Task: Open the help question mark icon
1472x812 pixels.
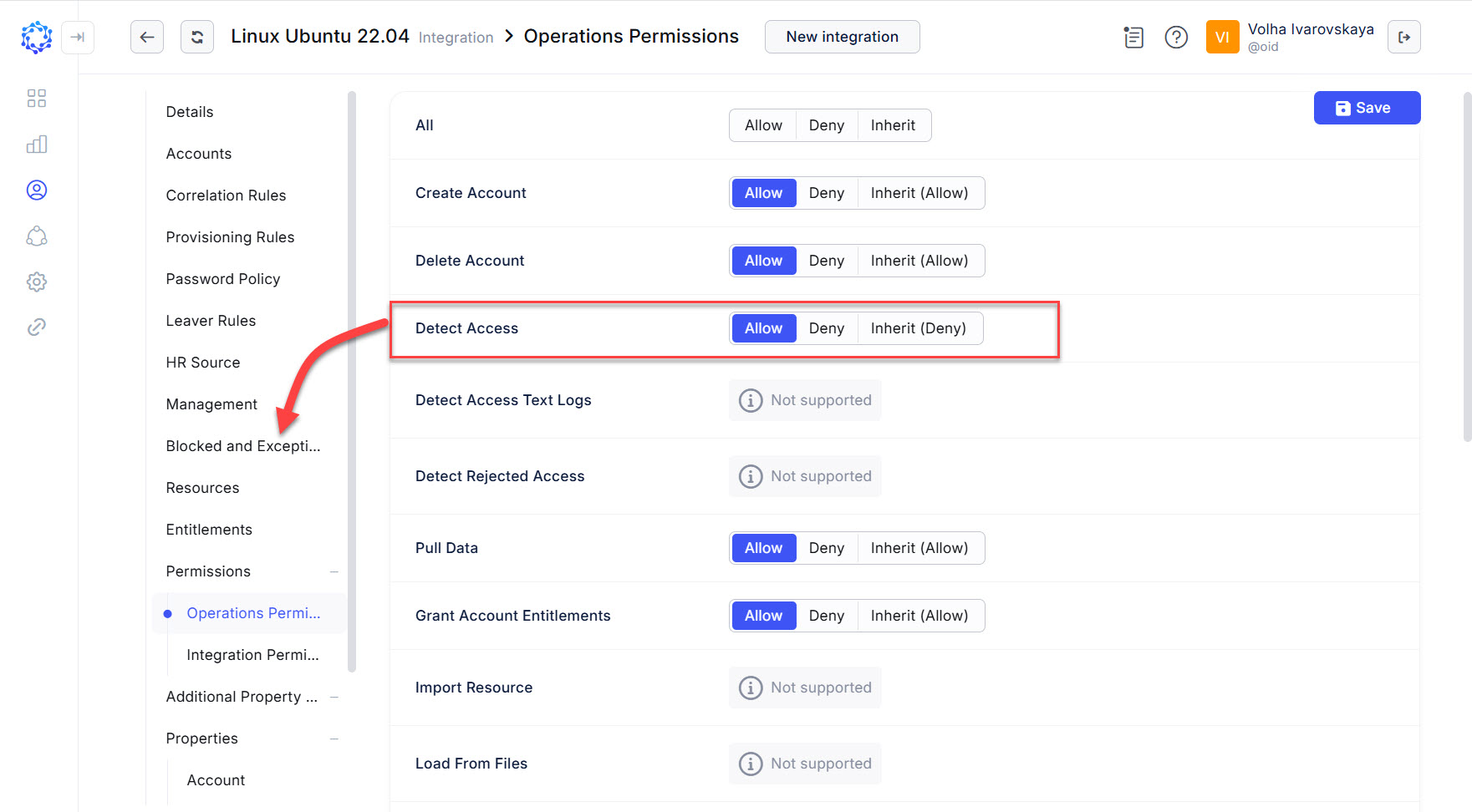Action: (1176, 38)
